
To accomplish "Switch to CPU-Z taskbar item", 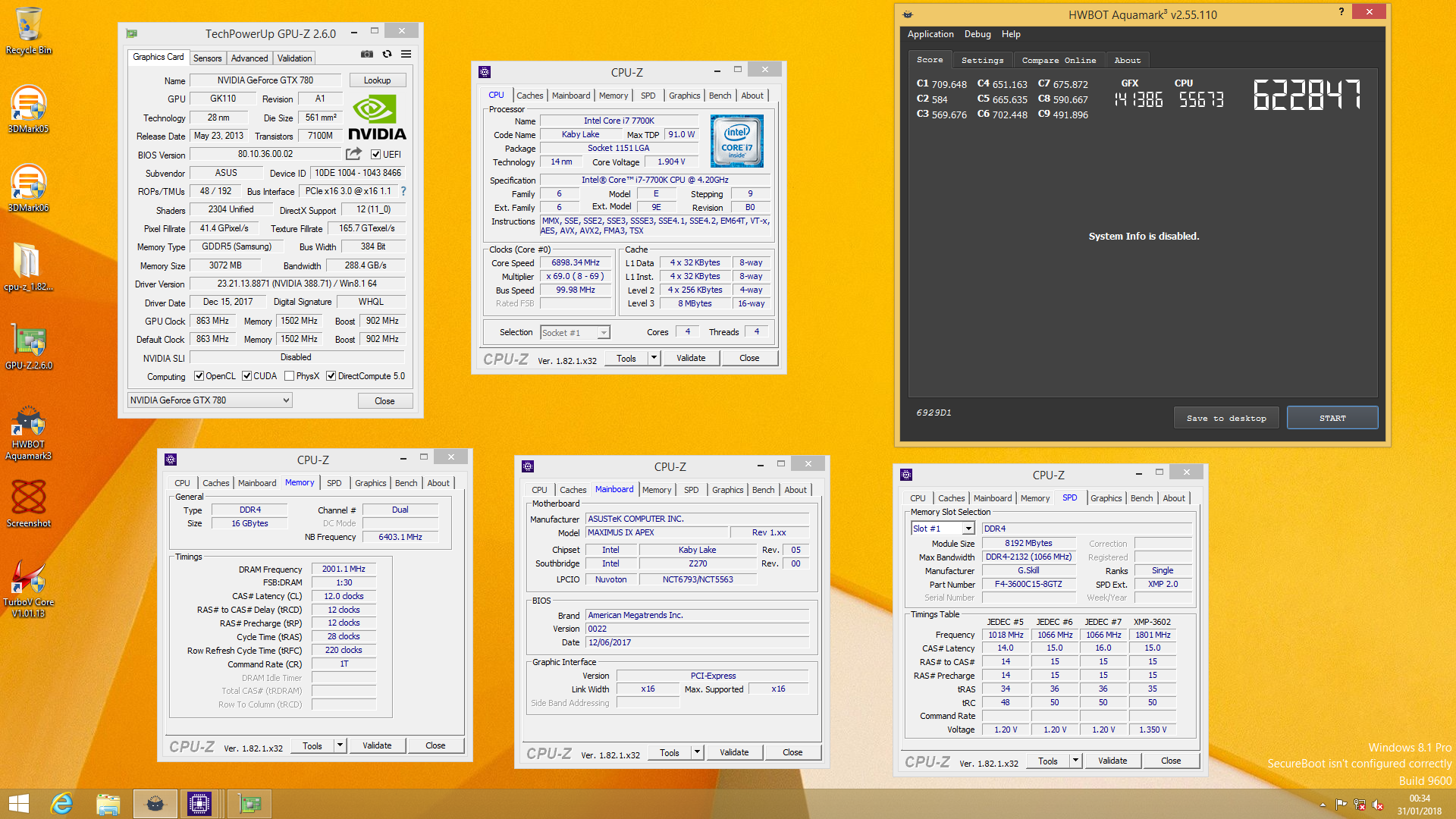I will 199,804.
